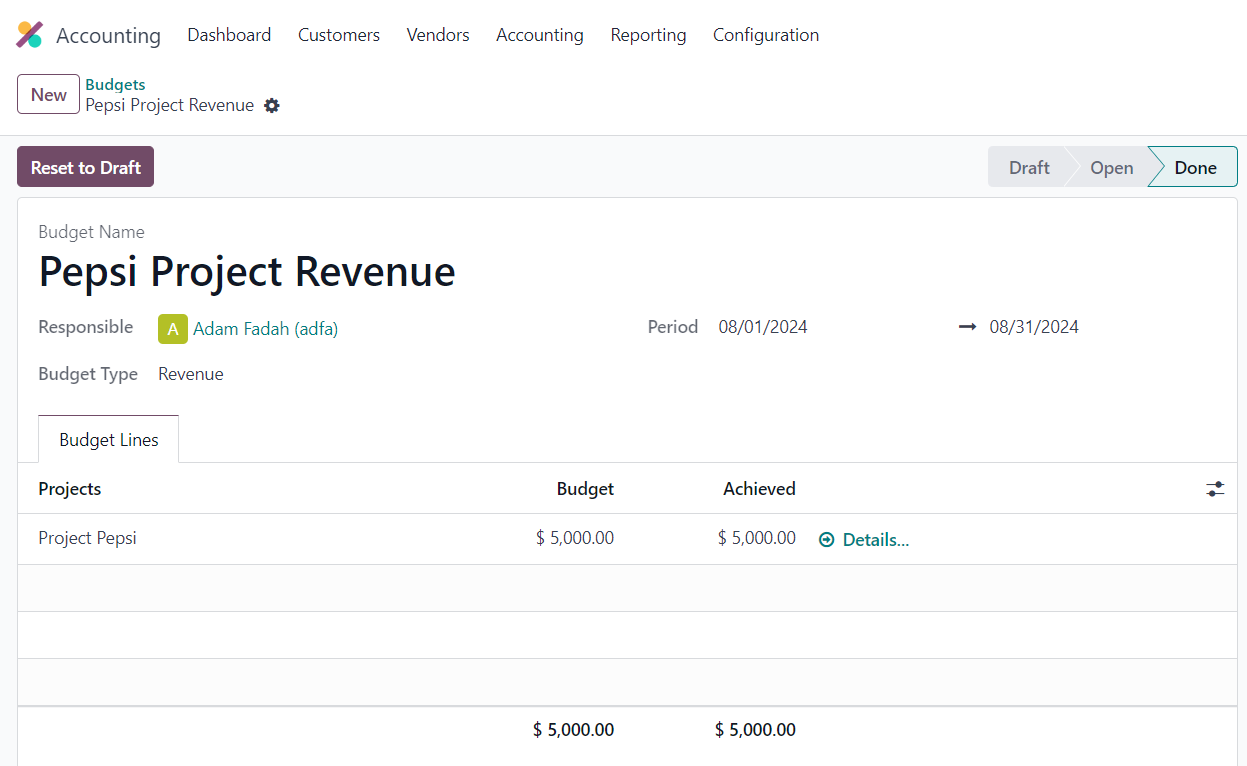Click the Period field label
The width and height of the screenshot is (1247, 766).
coord(673,327)
